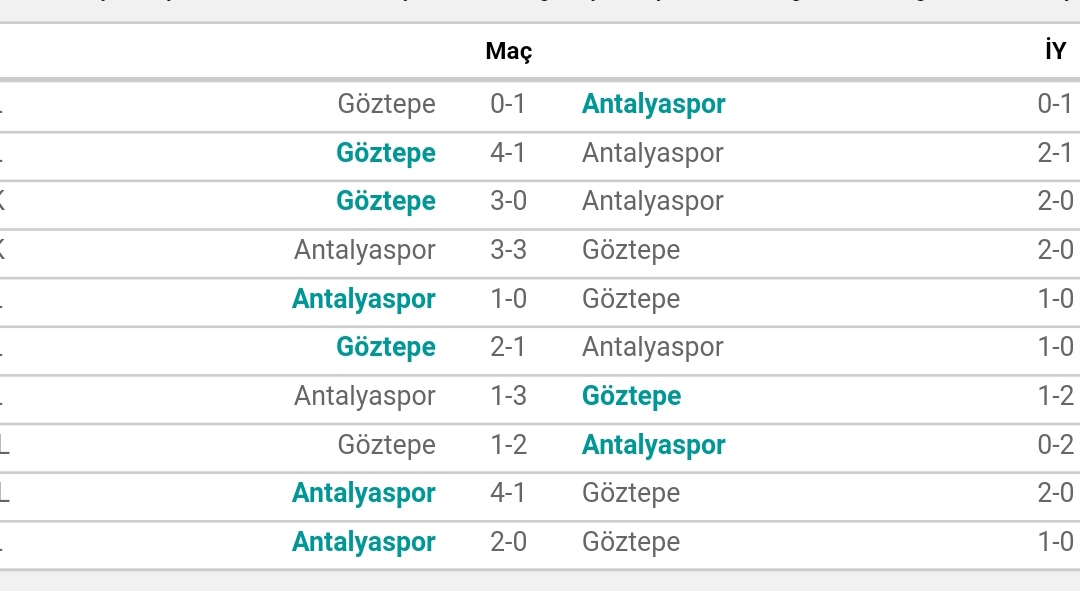Image resolution: width=1080 pixels, height=591 pixels.
Task: Click half-time score 0-2 in 1-2 row
Action: (1055, 445)
